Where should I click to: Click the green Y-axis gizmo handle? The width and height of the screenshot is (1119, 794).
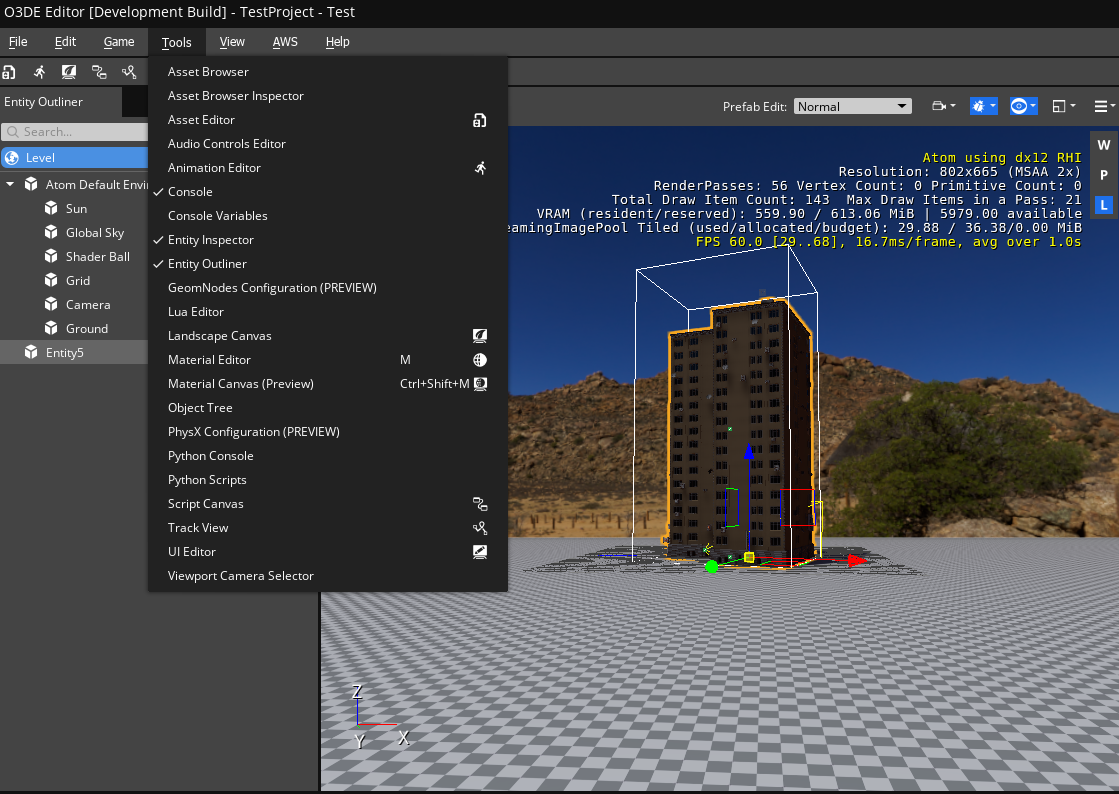click(711, 566)
